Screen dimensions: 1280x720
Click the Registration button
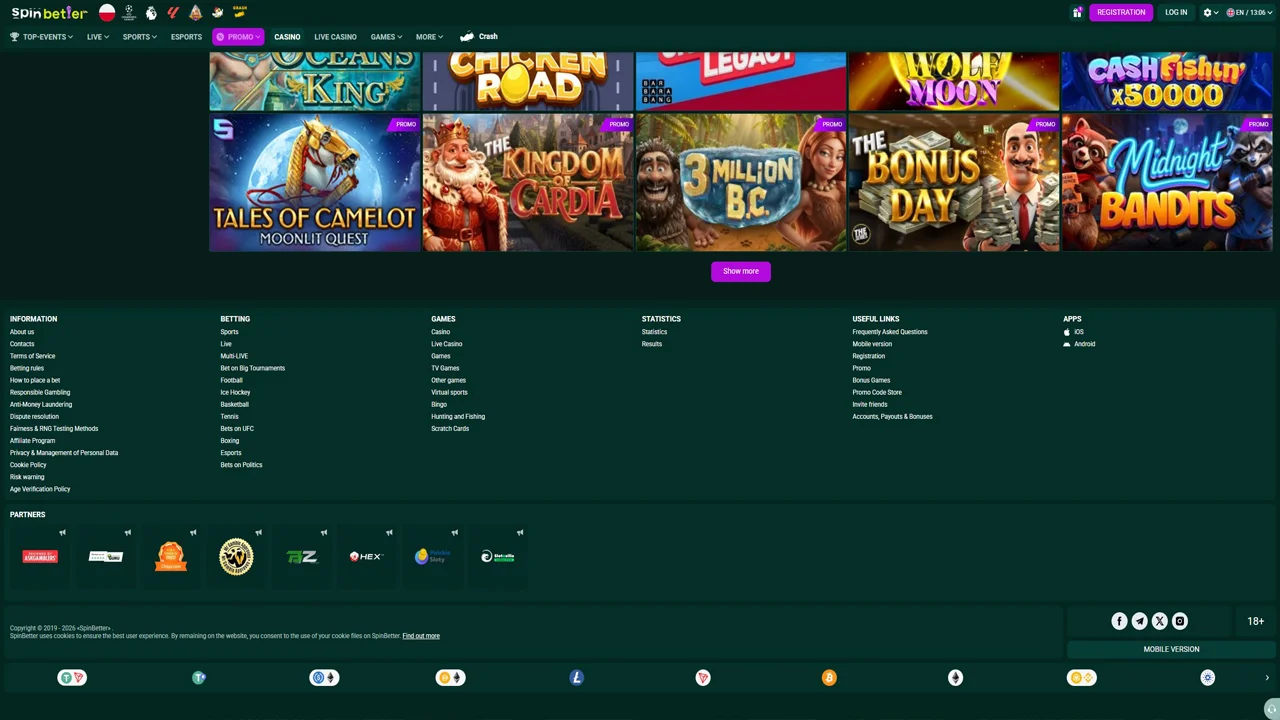click(1121, 13)
